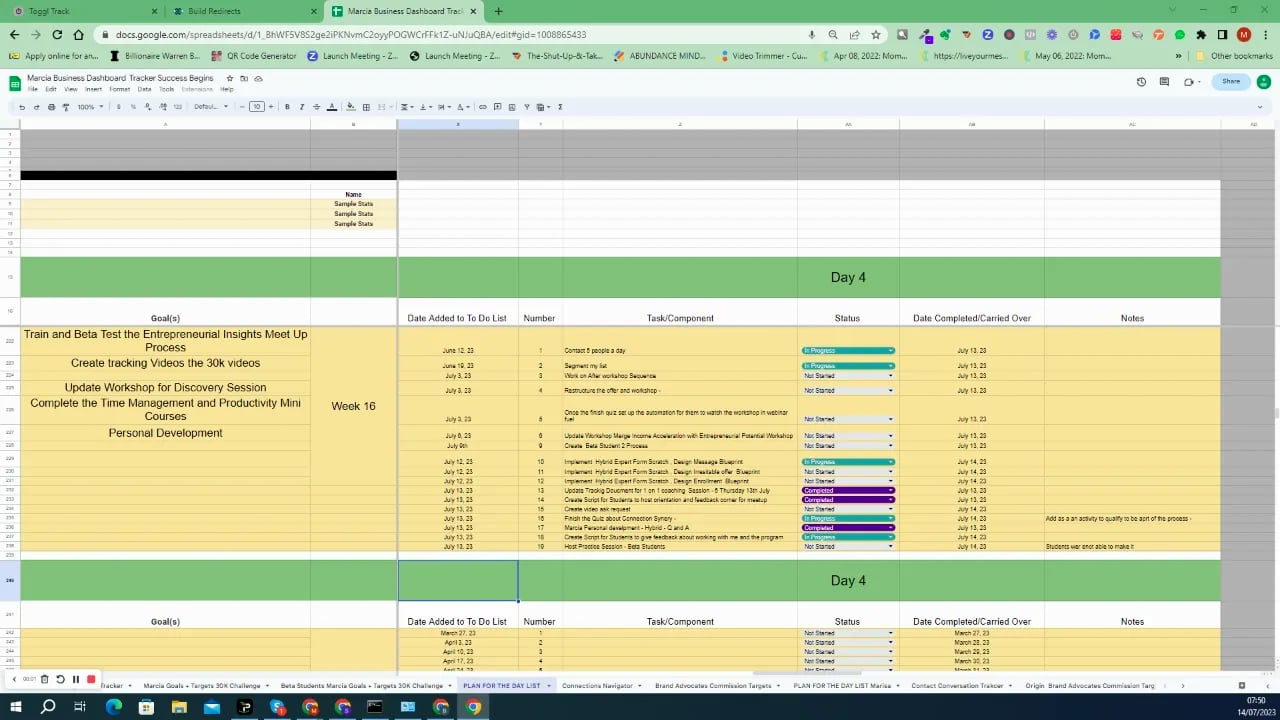The image size is (1280, 720).
Task: Click the Undo icon in toolbar
Action: pos(21,107)
